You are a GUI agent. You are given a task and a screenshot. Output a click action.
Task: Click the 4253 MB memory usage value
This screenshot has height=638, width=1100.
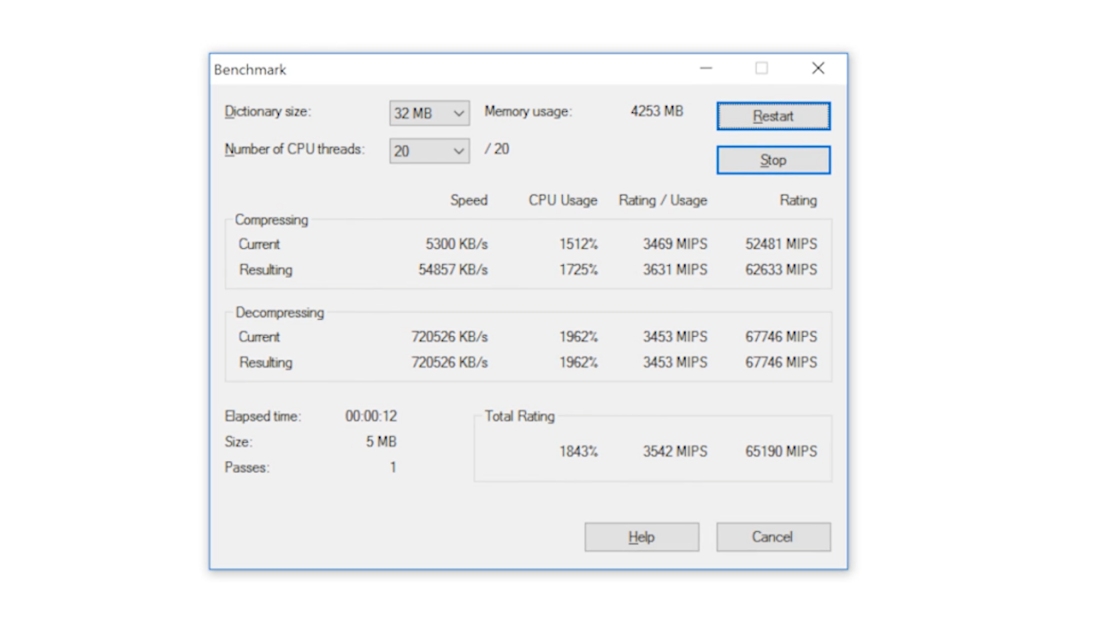point(656,111)
